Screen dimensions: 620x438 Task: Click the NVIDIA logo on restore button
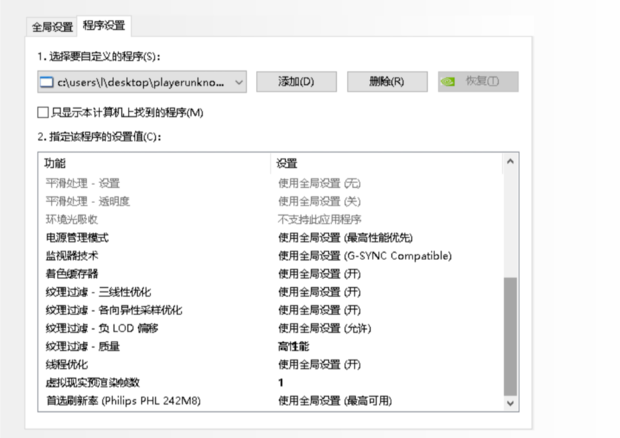448,81
